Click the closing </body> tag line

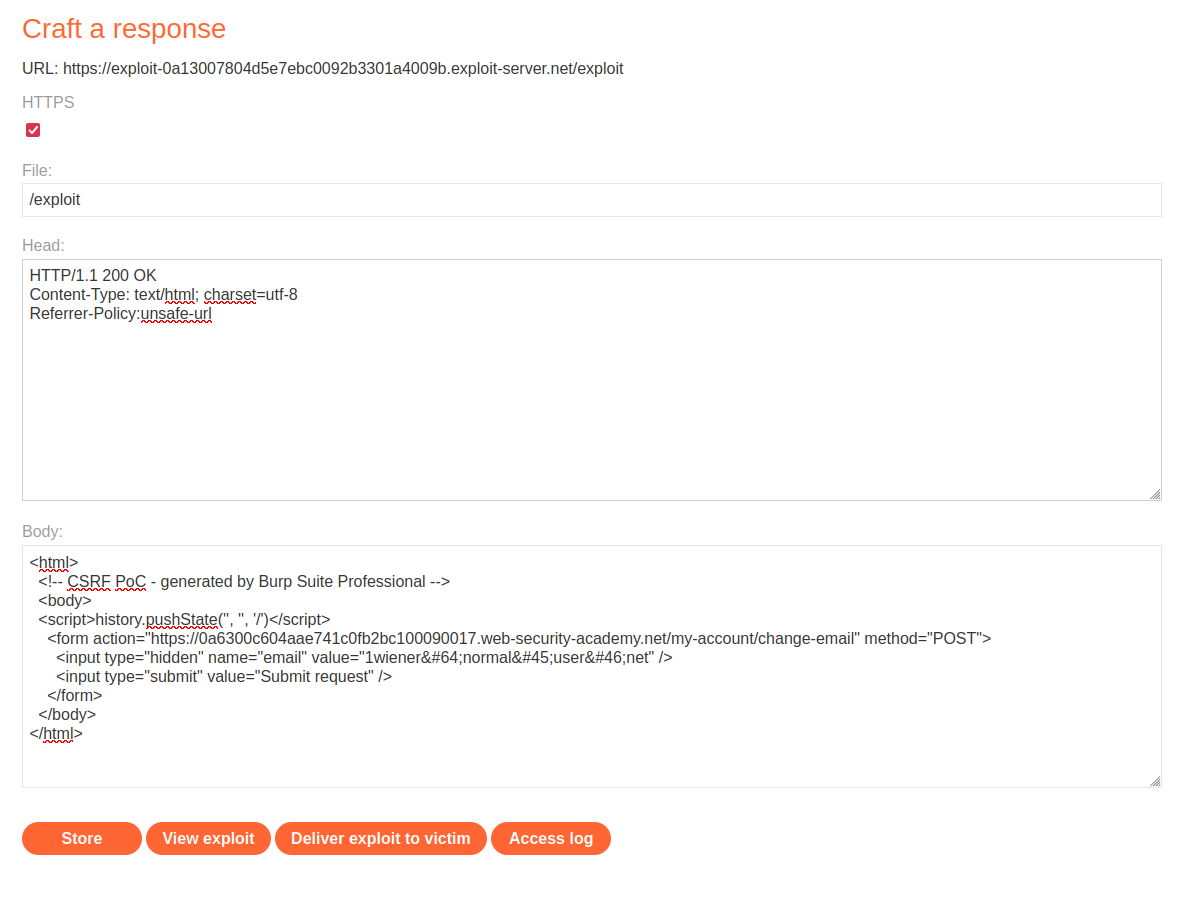pos(67,715)
